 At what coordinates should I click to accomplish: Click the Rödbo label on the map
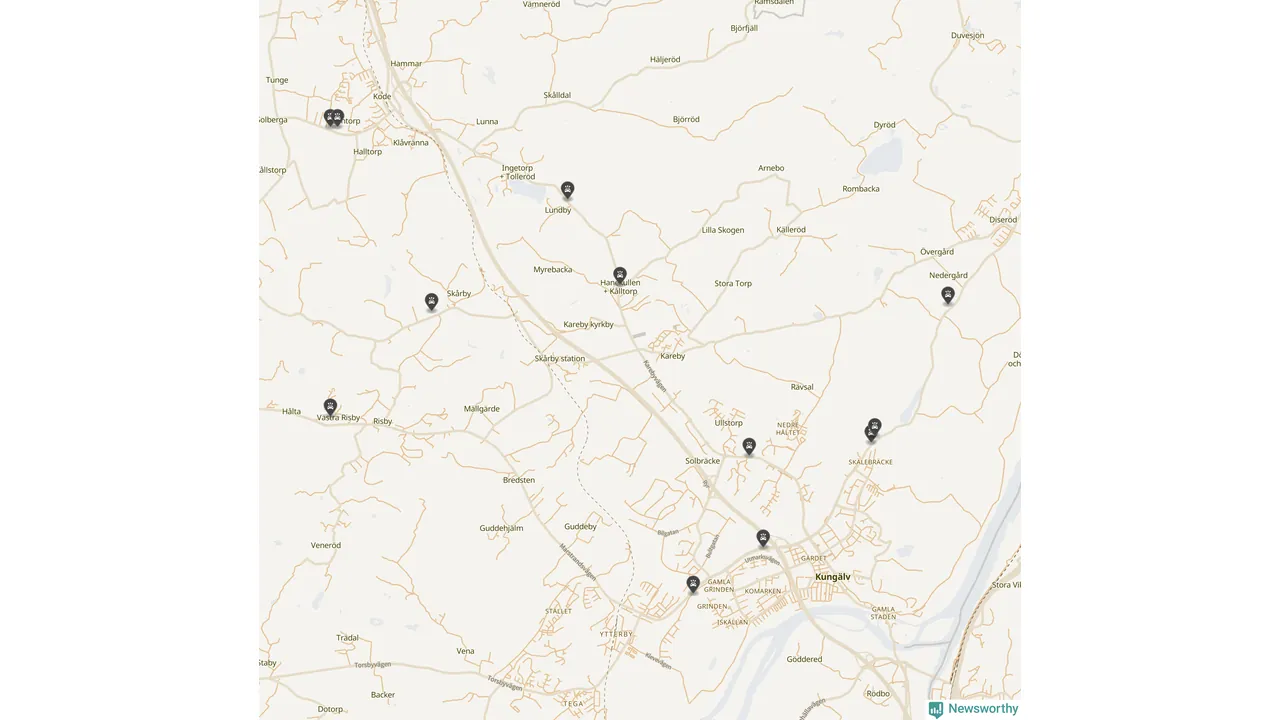point(878,693)
